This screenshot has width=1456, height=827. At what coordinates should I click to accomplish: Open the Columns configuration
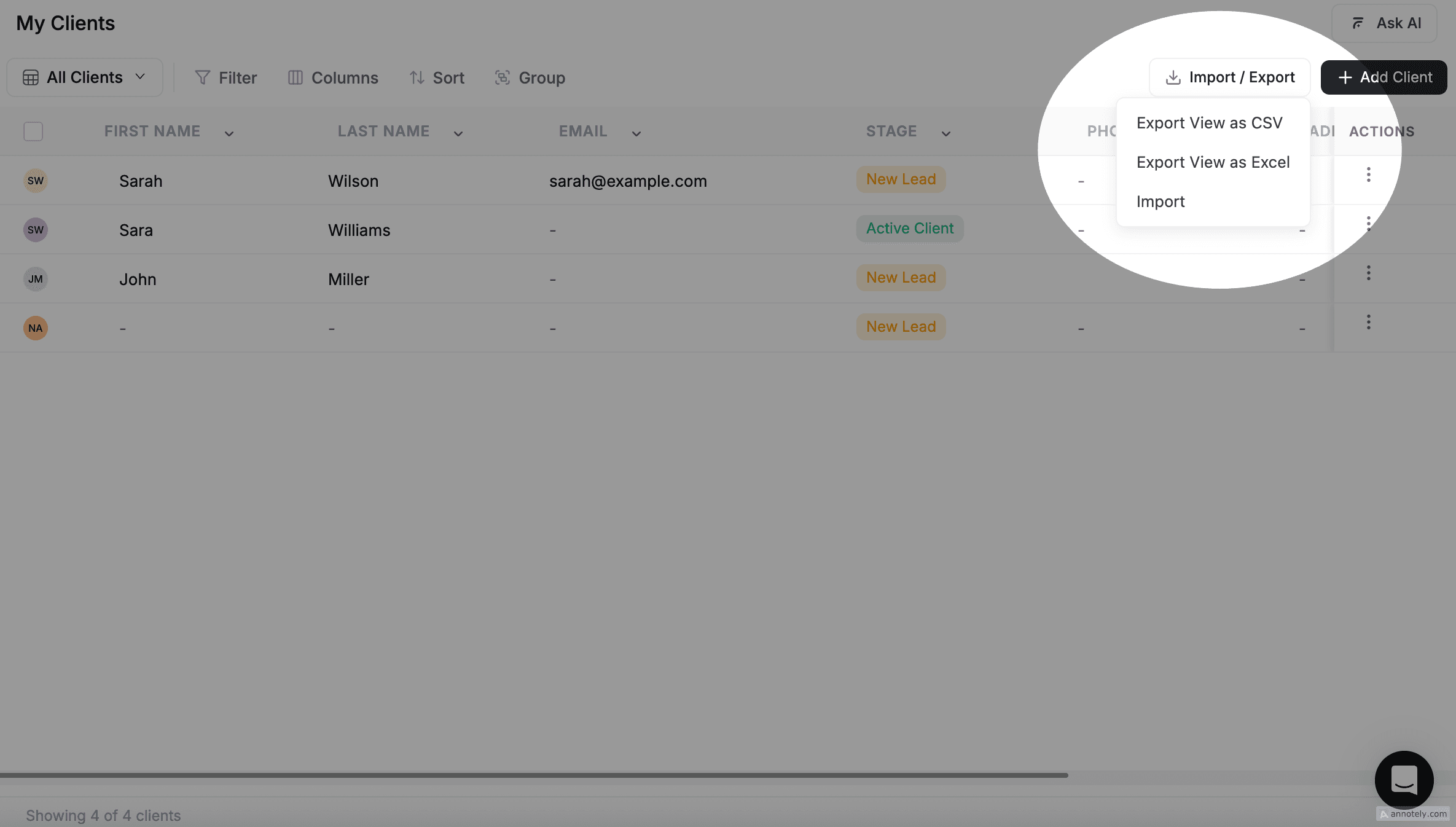tap(332, 77)
